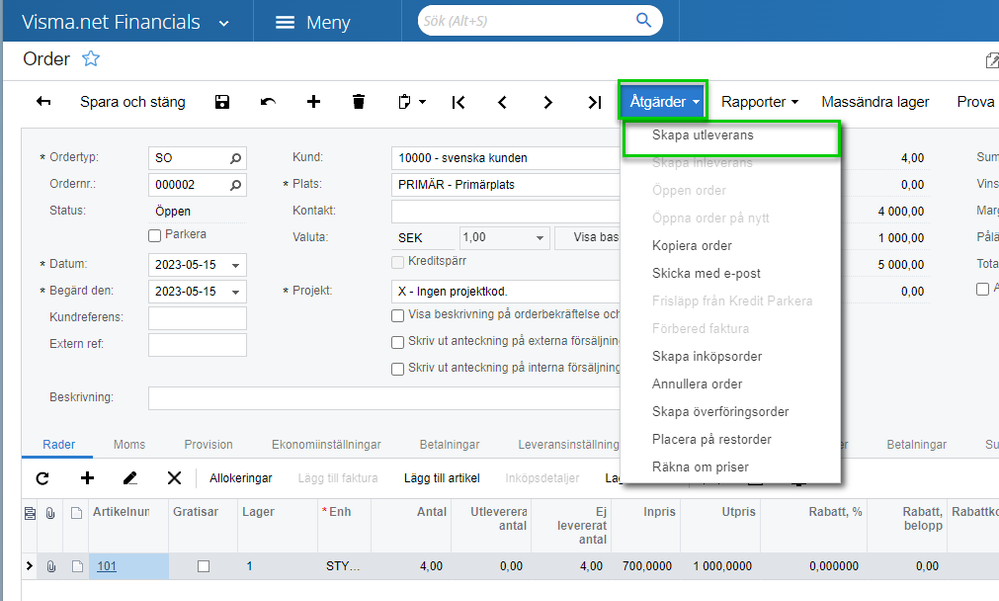Toggle Gratisartikel checkbox on row 101

click(x=203, y=566)
